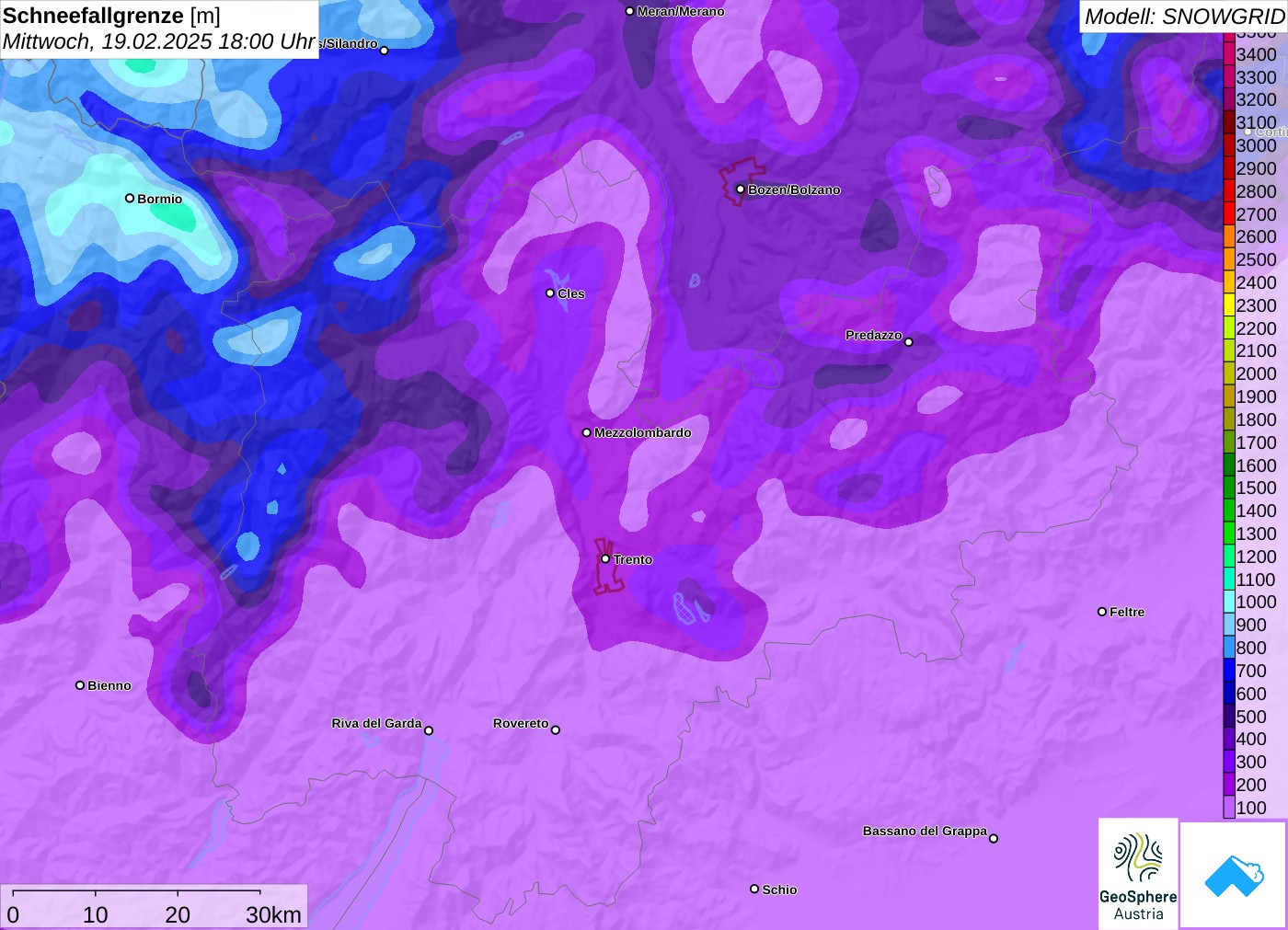The height and width of the screenshot is (930, 1288).
Task: Click the Riva del Garda text label
Action: [x=376, y=723]
